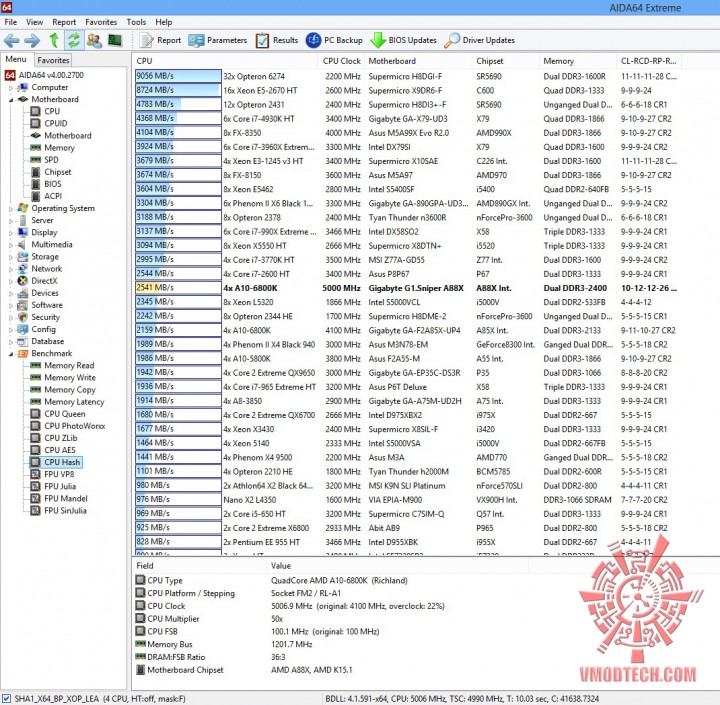Open benchmark Parameters
The width and height of the screenshot is (720, 705).
pos(218,40)
